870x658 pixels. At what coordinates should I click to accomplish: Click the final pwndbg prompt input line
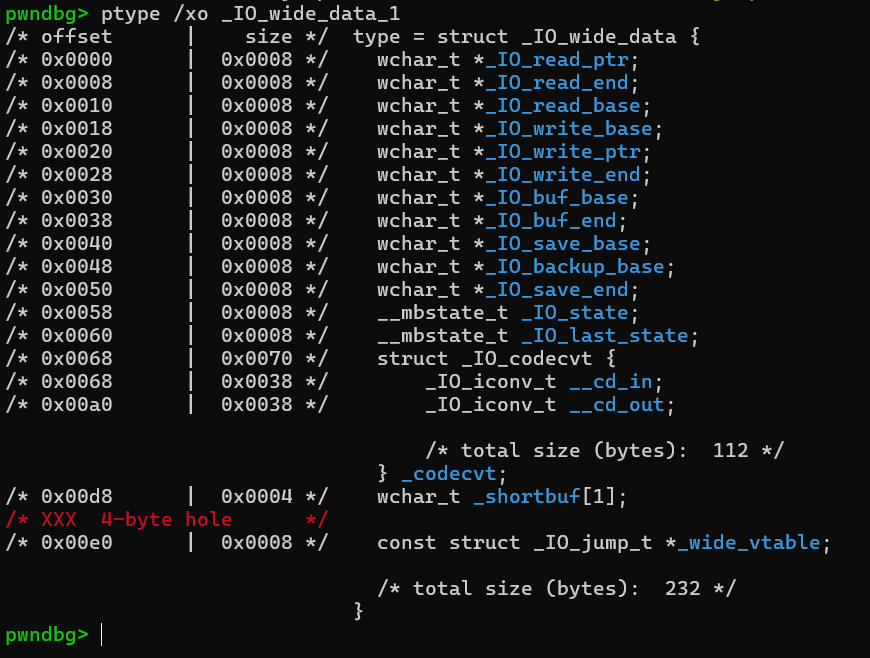pyautogui.click(x=102, y=635)
